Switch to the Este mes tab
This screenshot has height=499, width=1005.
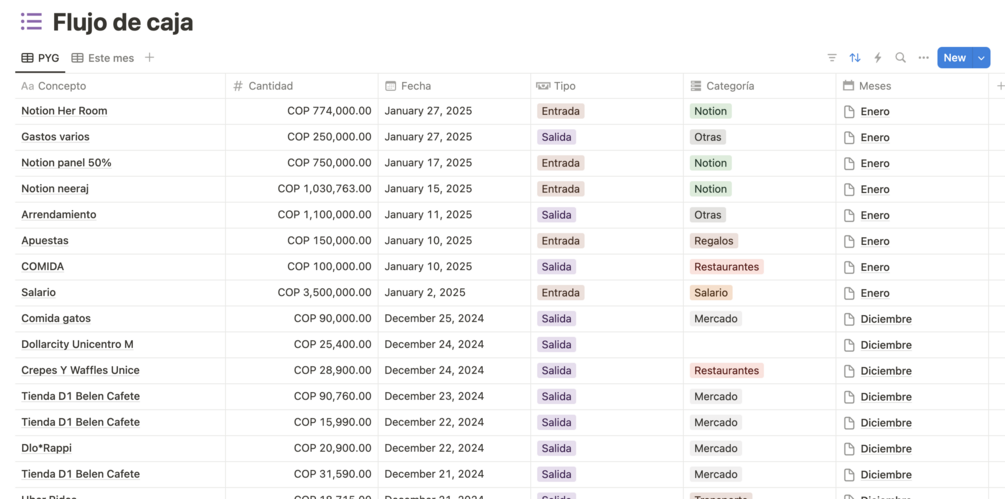(x=103, y=58)
